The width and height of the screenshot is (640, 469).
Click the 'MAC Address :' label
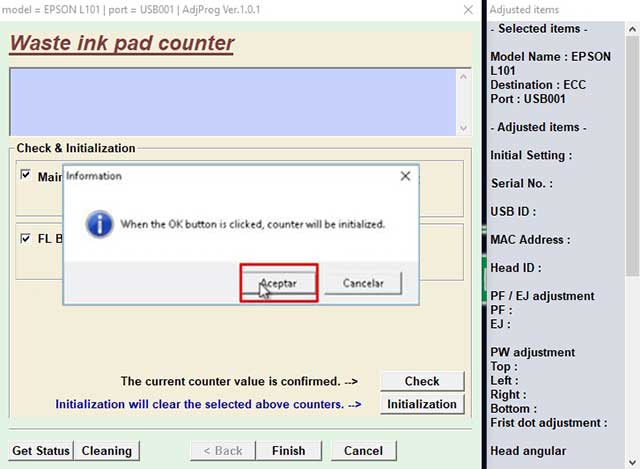pos(530,240)
